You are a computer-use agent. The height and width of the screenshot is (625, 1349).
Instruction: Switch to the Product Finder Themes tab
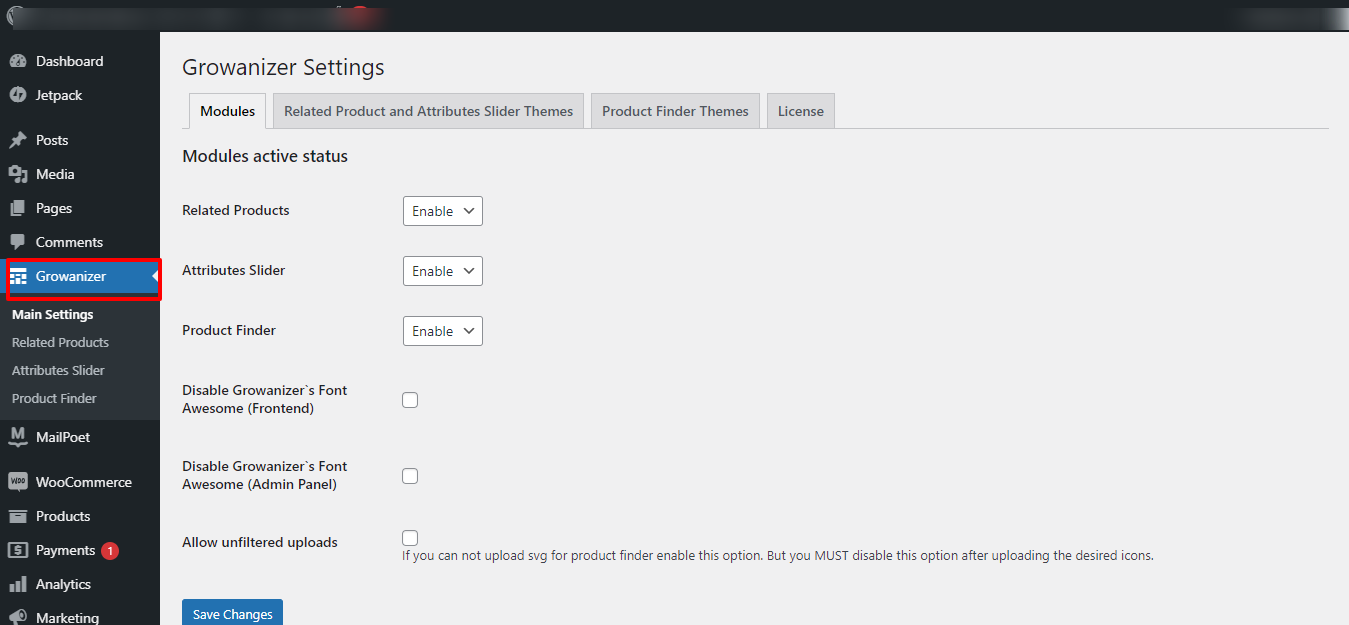[x=675, y=110]
